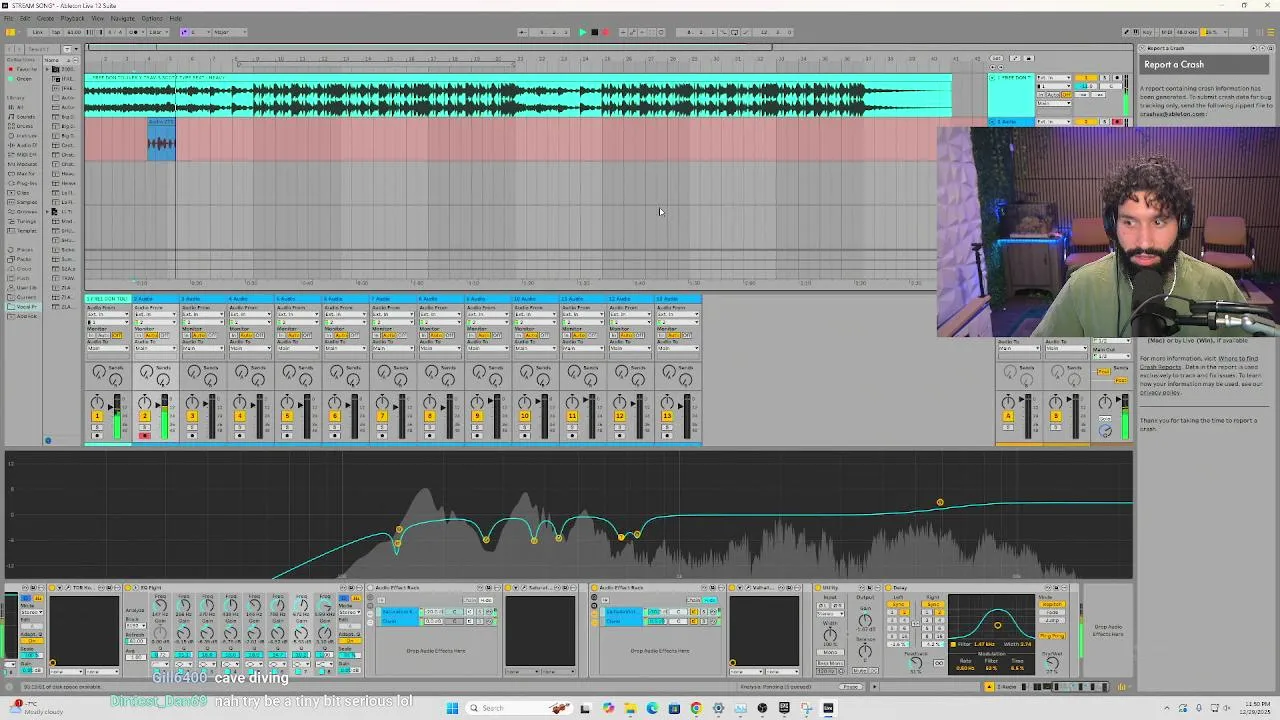Select Grooves in the browser library
Screen dimensions: 1280x720
point(24,212)
